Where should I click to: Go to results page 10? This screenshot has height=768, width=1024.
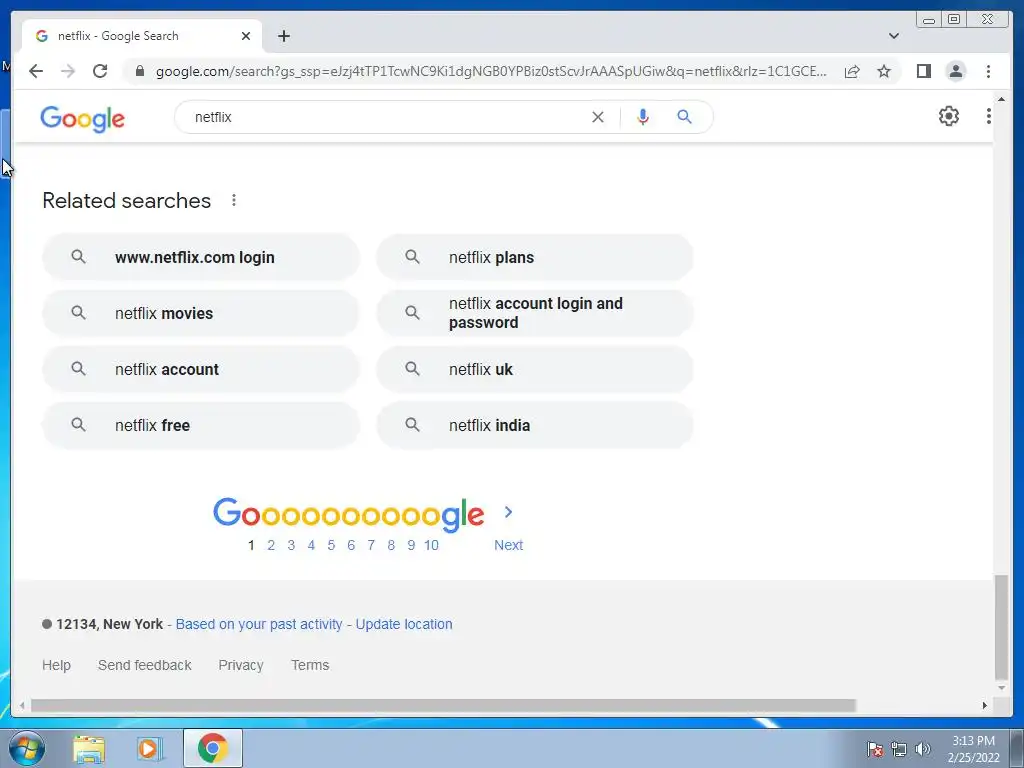[x=431, y=545]
